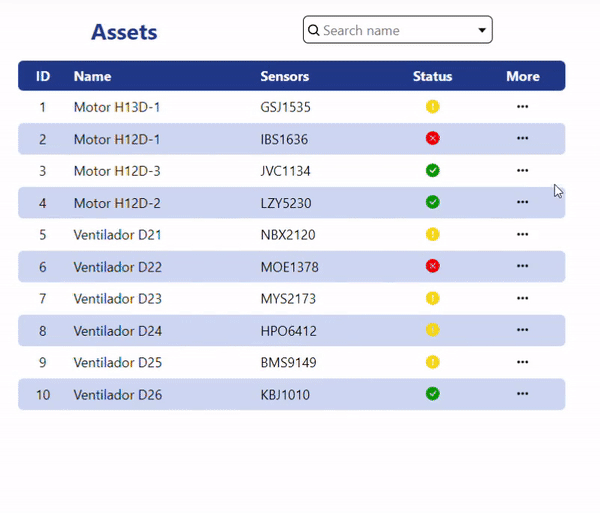Click OK status icon of Motor H12D-3
The image size is (600, 513).
click(432, 170)
